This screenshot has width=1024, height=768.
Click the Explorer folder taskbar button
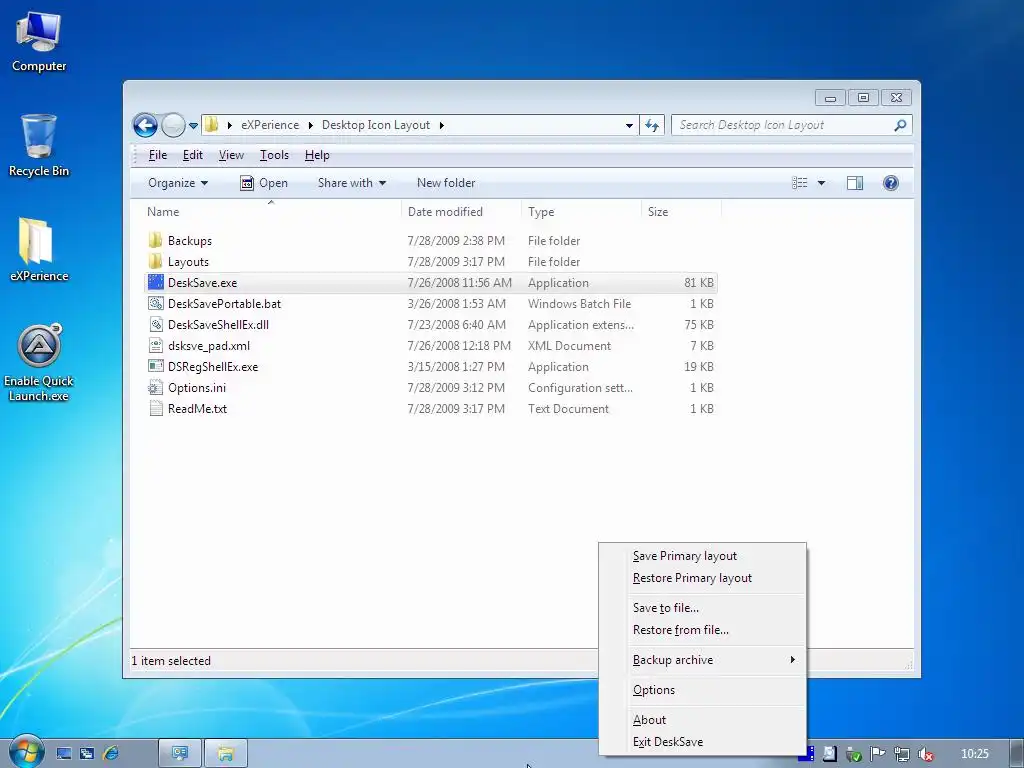(225, 754)
